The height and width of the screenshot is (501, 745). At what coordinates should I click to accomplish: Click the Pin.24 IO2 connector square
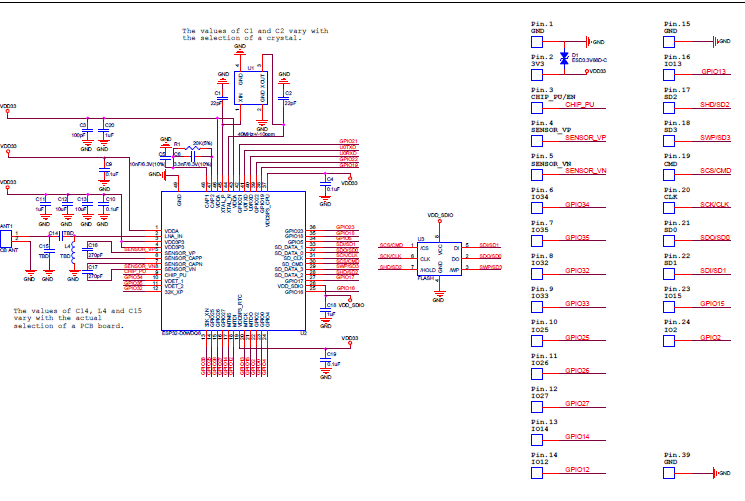669,341
